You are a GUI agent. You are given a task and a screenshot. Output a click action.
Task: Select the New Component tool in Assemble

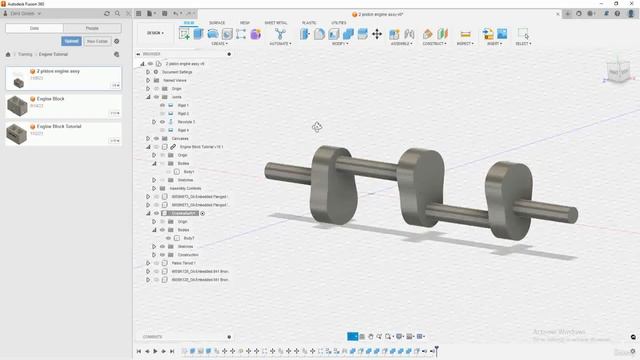coord(394,34)
